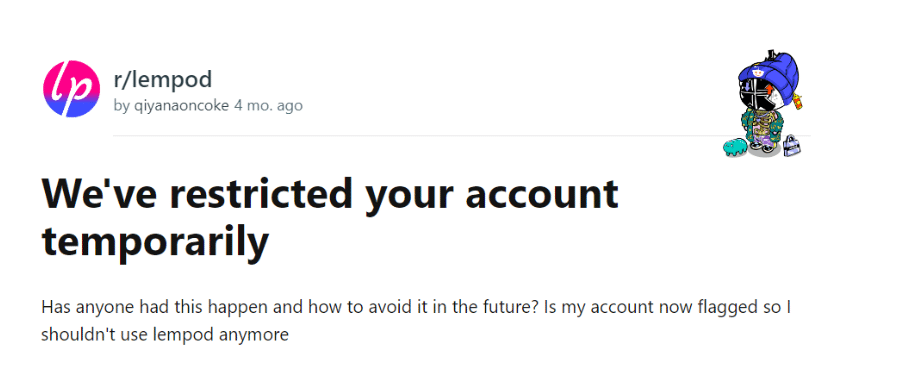Click the avatar's blue puffer hat
Viewport: 907px width, 369px height.
pyautogui.click(x=769, y=72)
